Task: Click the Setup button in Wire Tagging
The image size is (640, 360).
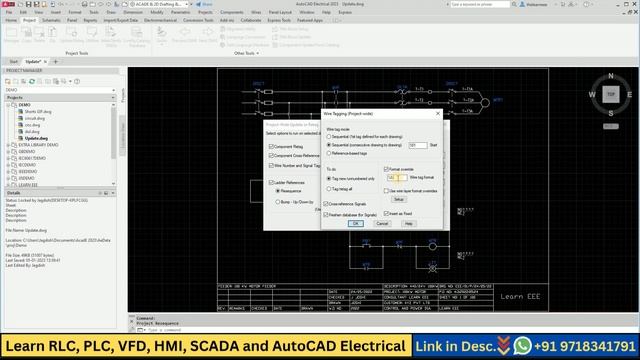Action: coord(398,199)
